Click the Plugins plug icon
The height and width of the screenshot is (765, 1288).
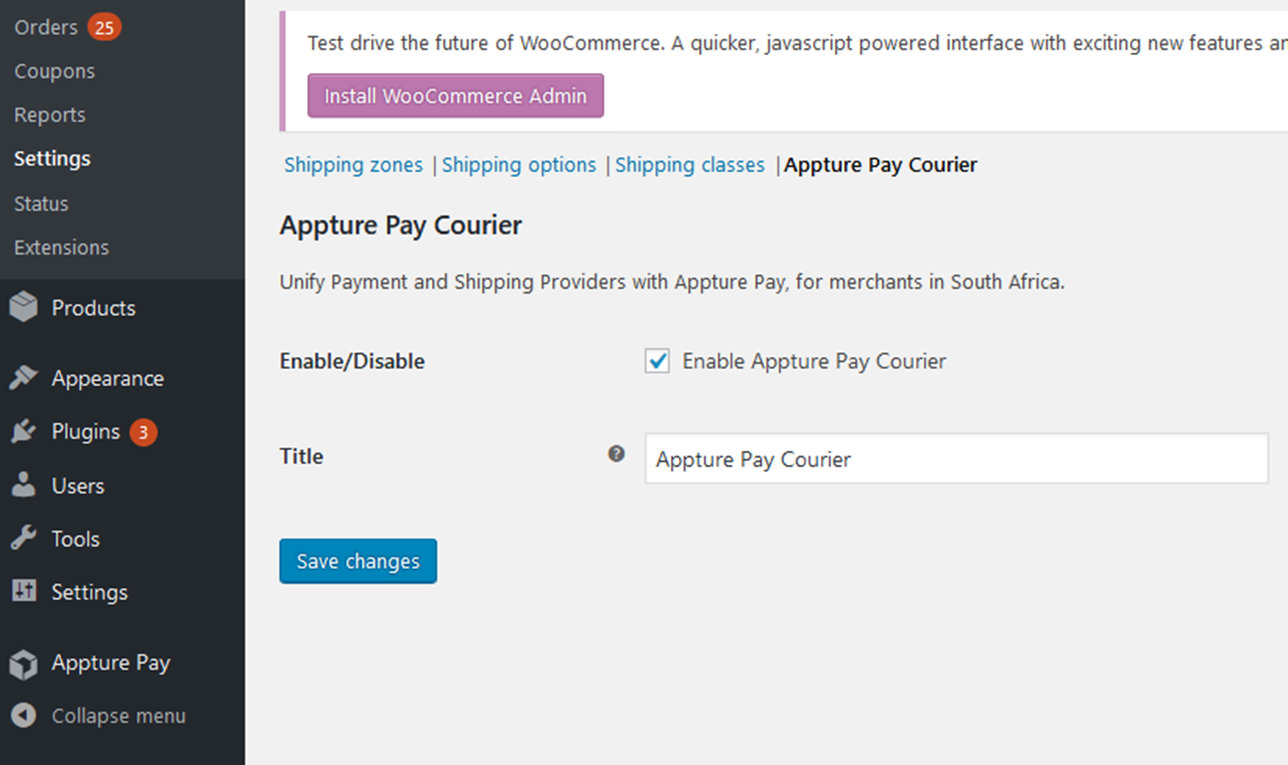(23, 432)
